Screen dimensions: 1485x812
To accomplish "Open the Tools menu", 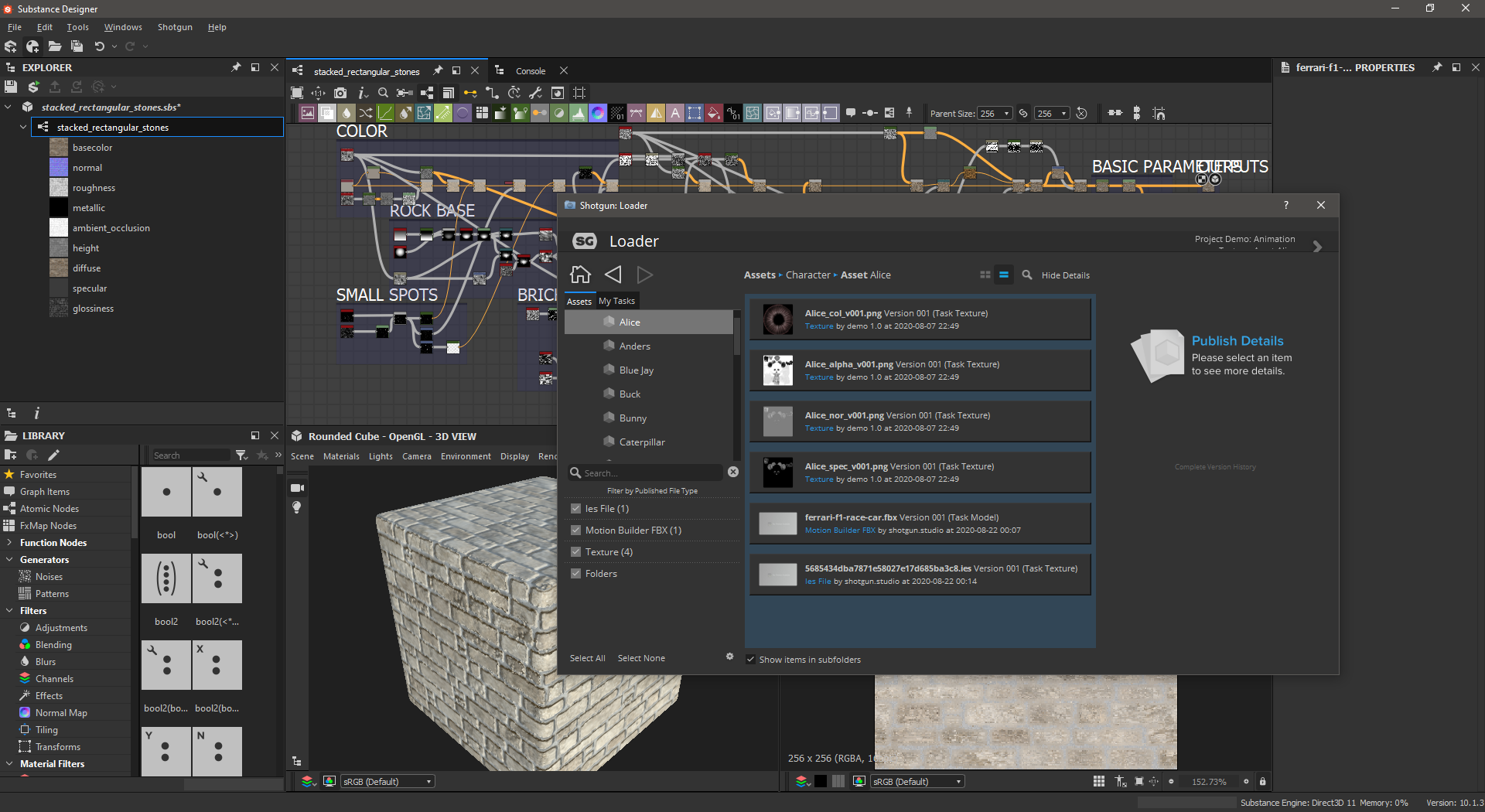I will click(77, 27).
